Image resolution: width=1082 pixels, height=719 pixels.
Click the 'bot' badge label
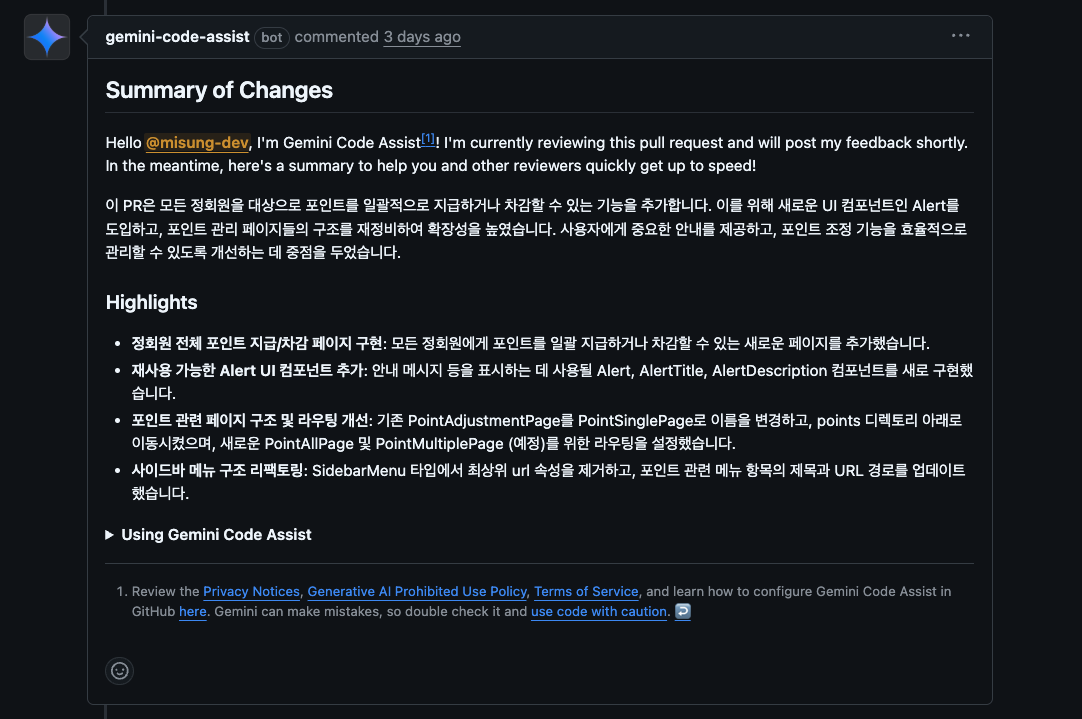pyautogui.click(x=272, y=37)
